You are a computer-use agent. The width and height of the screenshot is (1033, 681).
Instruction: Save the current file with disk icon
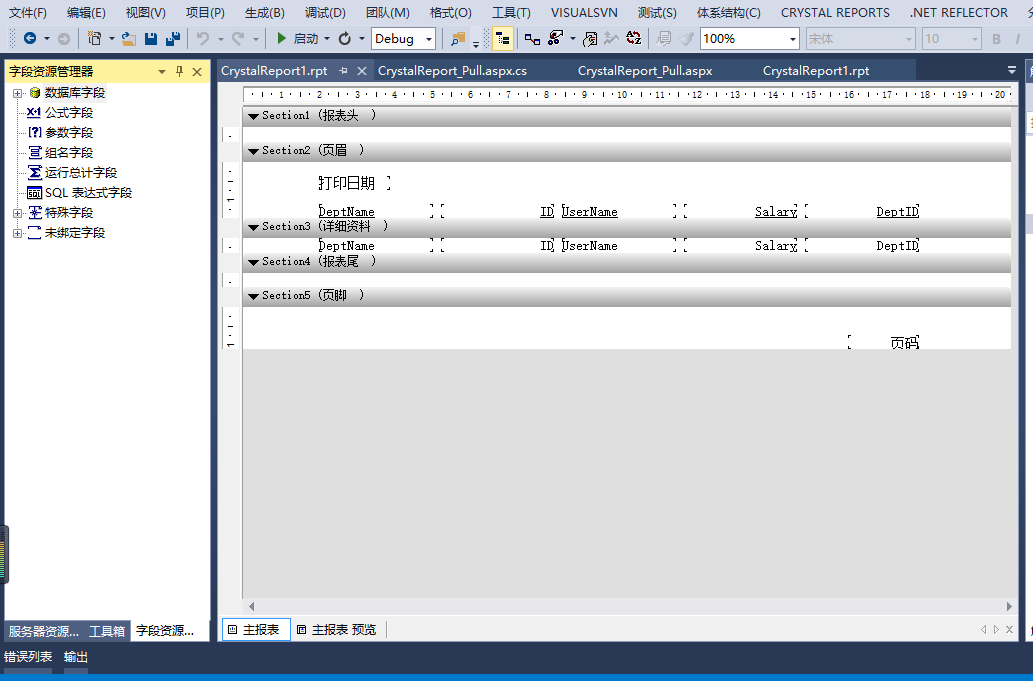(x=151, y=39)
